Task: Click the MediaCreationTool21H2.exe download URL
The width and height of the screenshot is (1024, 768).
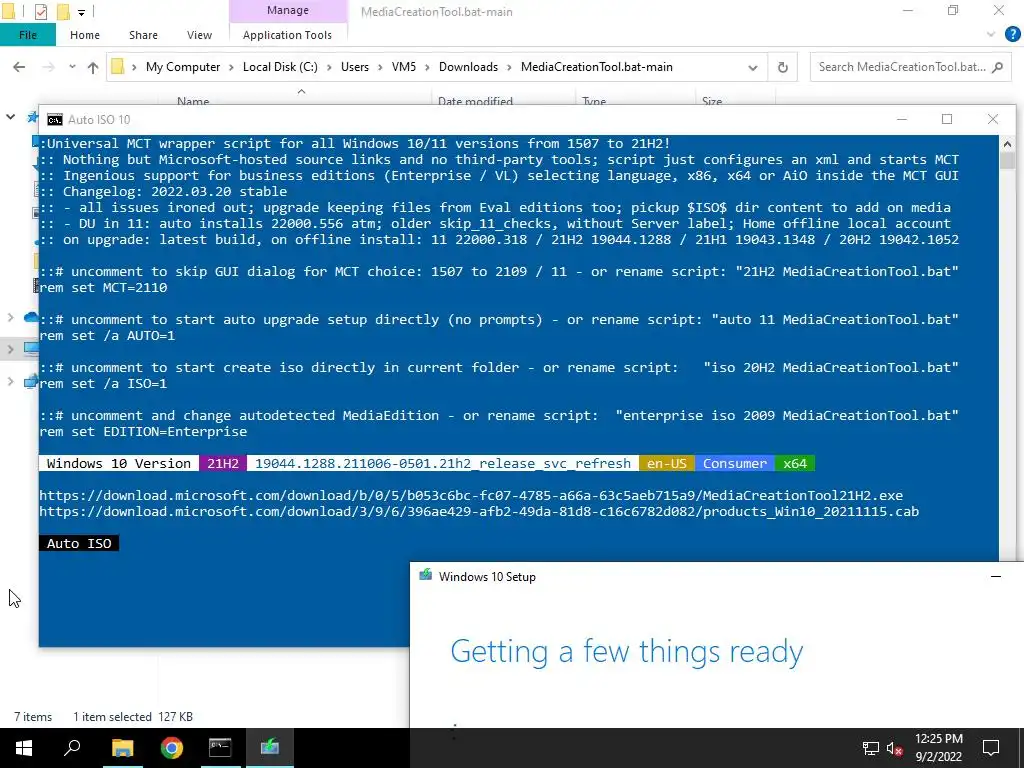Action: [471, 495]
